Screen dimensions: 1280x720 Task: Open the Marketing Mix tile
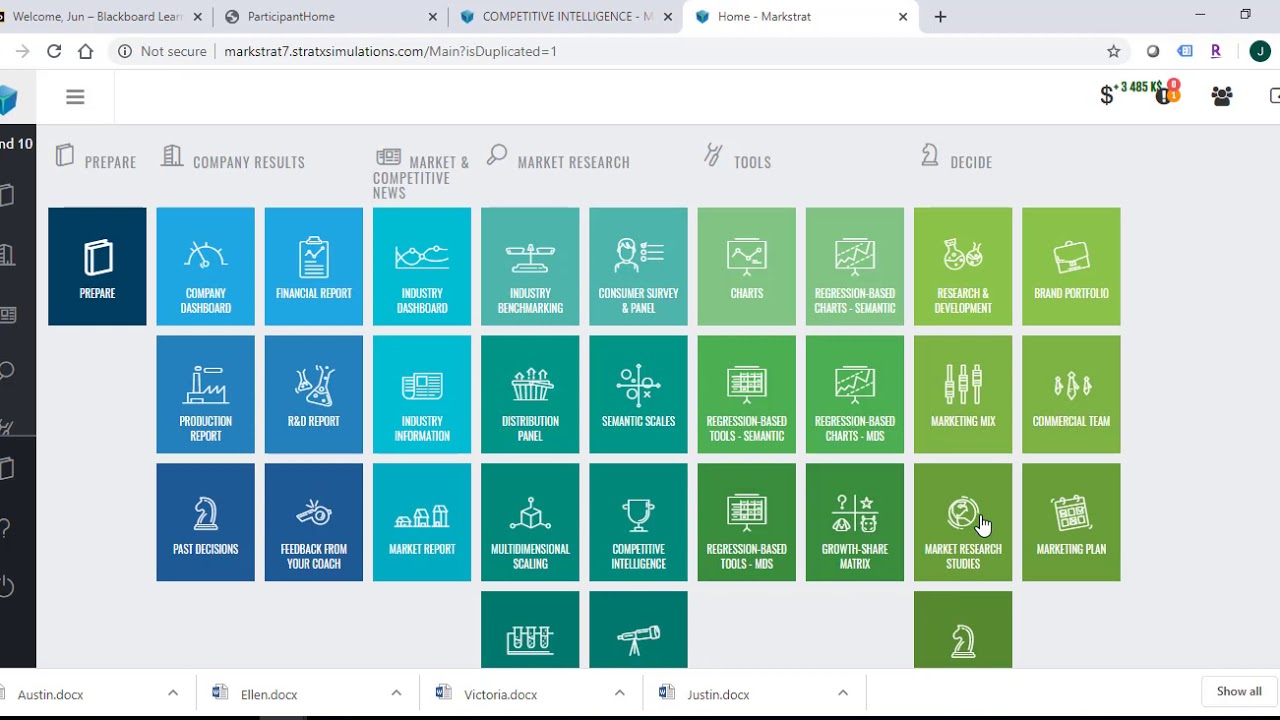(963, 394)
